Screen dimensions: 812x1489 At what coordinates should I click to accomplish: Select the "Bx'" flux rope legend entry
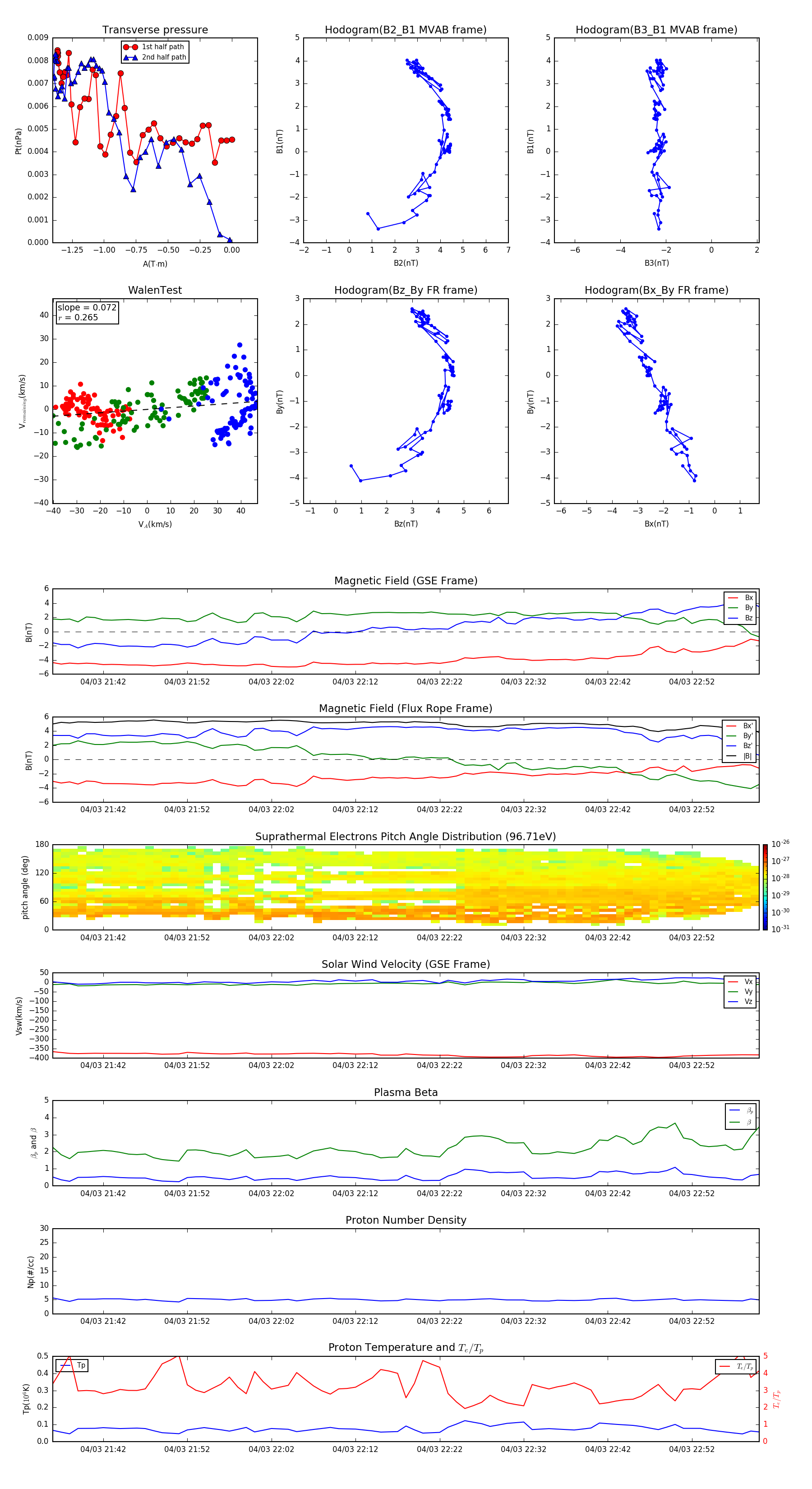740,726
